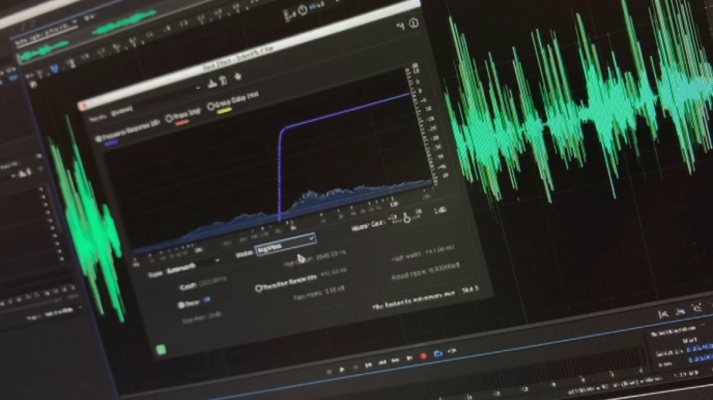
Task: Click the info icon in dialog corner
Action: point(414,22)
